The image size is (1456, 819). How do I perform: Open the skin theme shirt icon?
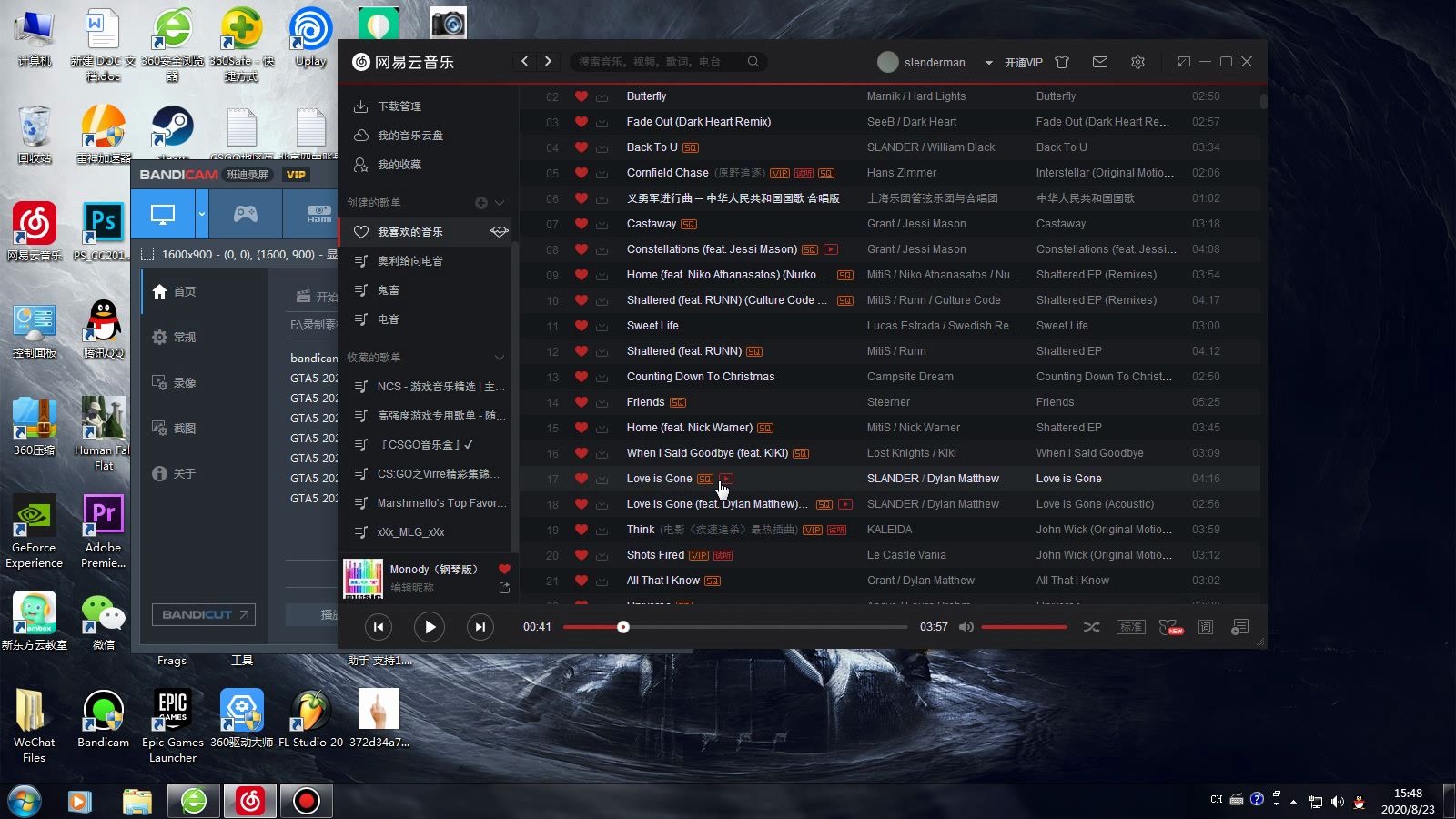coord(1062,62)
